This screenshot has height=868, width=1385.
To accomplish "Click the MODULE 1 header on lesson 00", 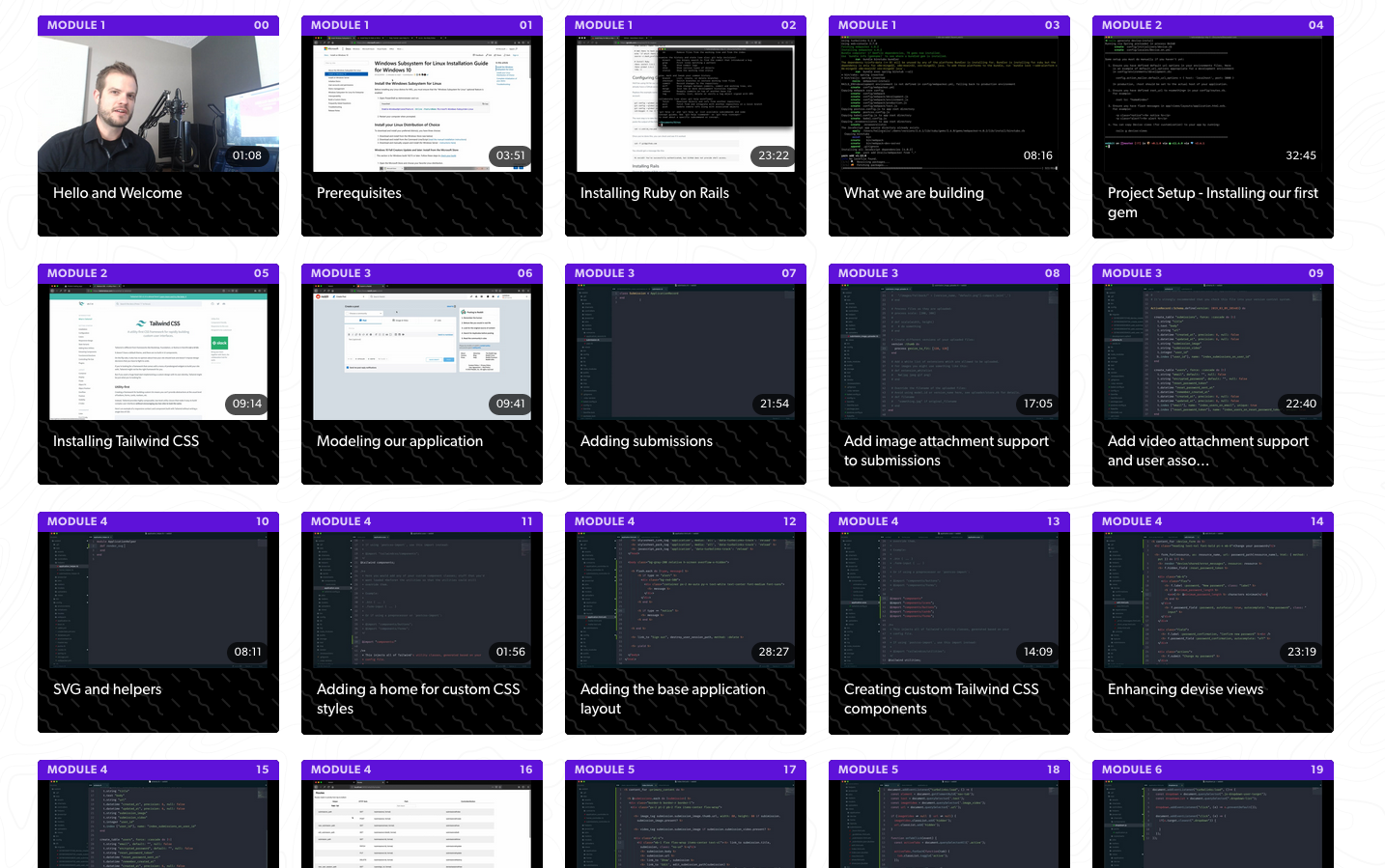I will (75, 25).
